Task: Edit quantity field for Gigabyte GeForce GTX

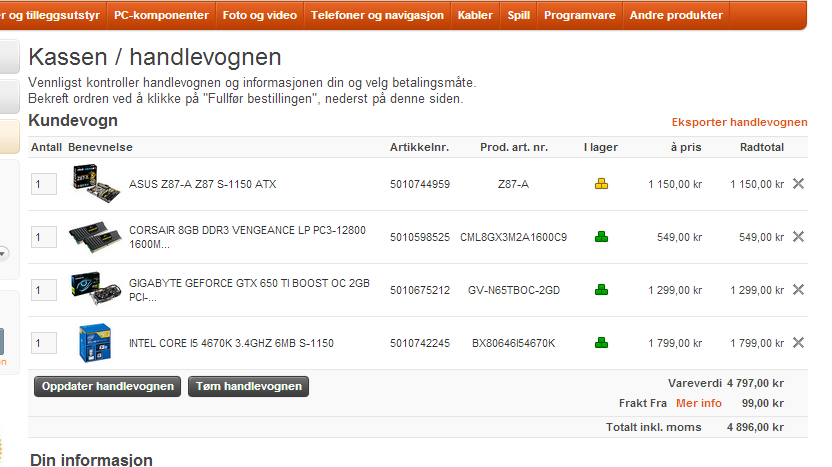Action: [44, 290]
